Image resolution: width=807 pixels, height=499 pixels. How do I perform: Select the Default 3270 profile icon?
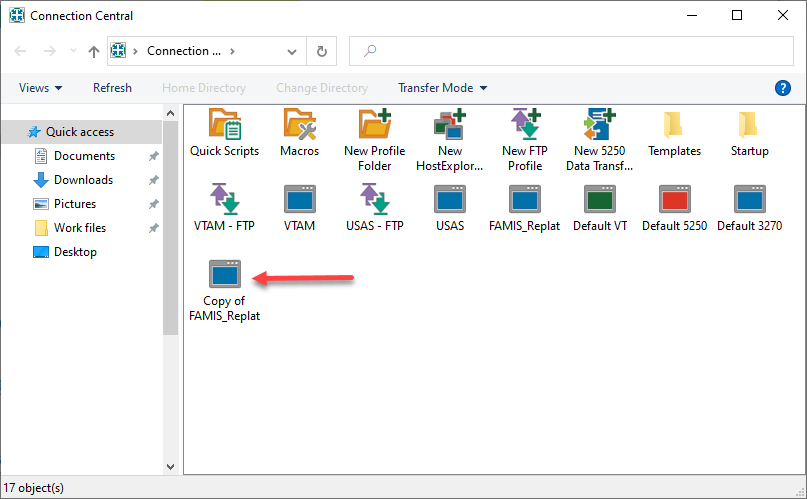(x=750, y=199)
